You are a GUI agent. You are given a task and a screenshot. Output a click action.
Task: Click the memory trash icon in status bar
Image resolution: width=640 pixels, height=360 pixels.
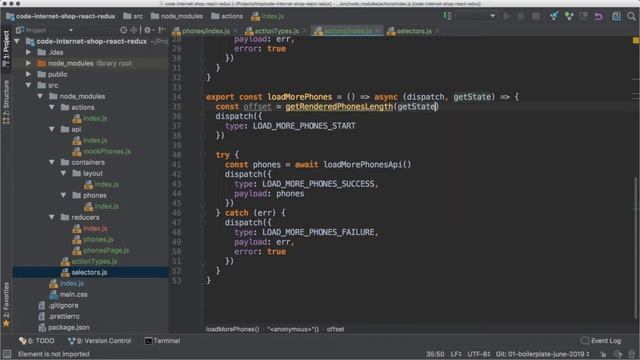tap(632, 354)
